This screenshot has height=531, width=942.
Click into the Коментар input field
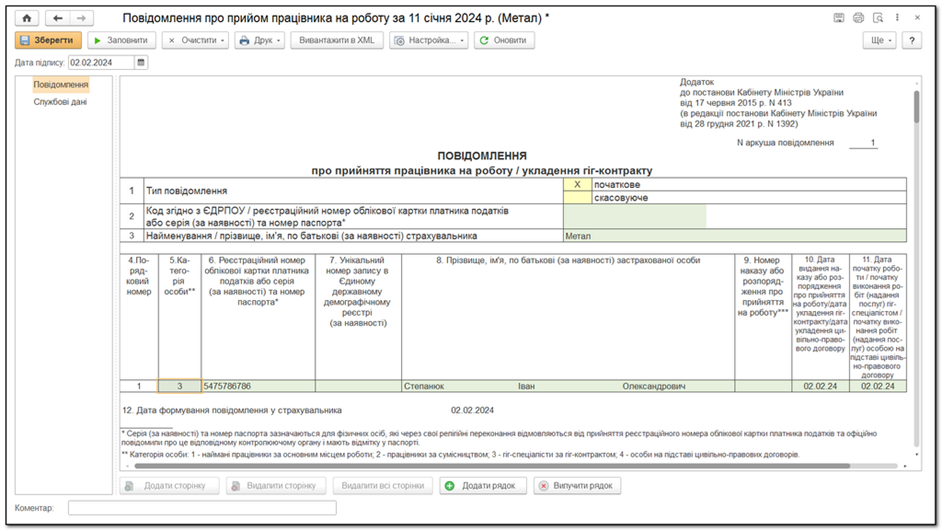(x=201, y=508)
